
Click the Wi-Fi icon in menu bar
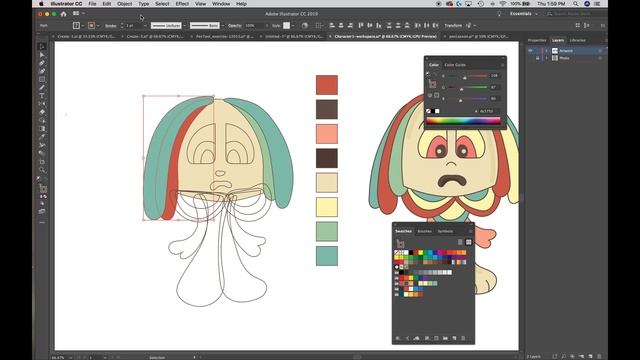(503, 4)
